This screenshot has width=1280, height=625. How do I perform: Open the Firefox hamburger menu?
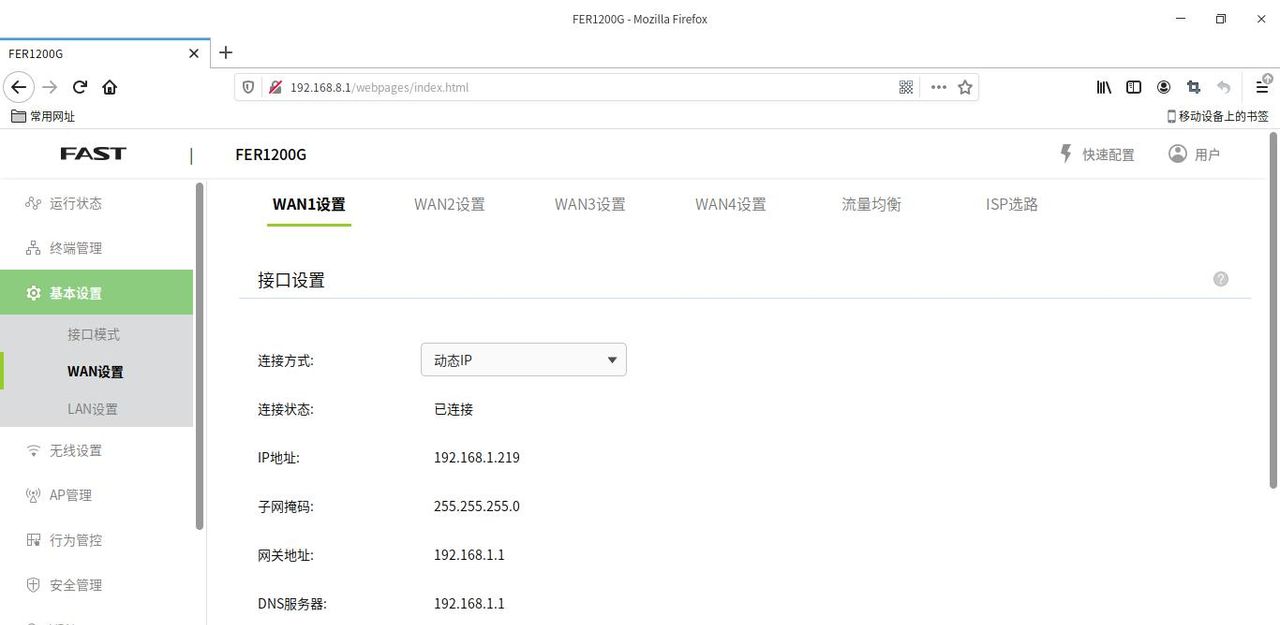point(1263,87)
